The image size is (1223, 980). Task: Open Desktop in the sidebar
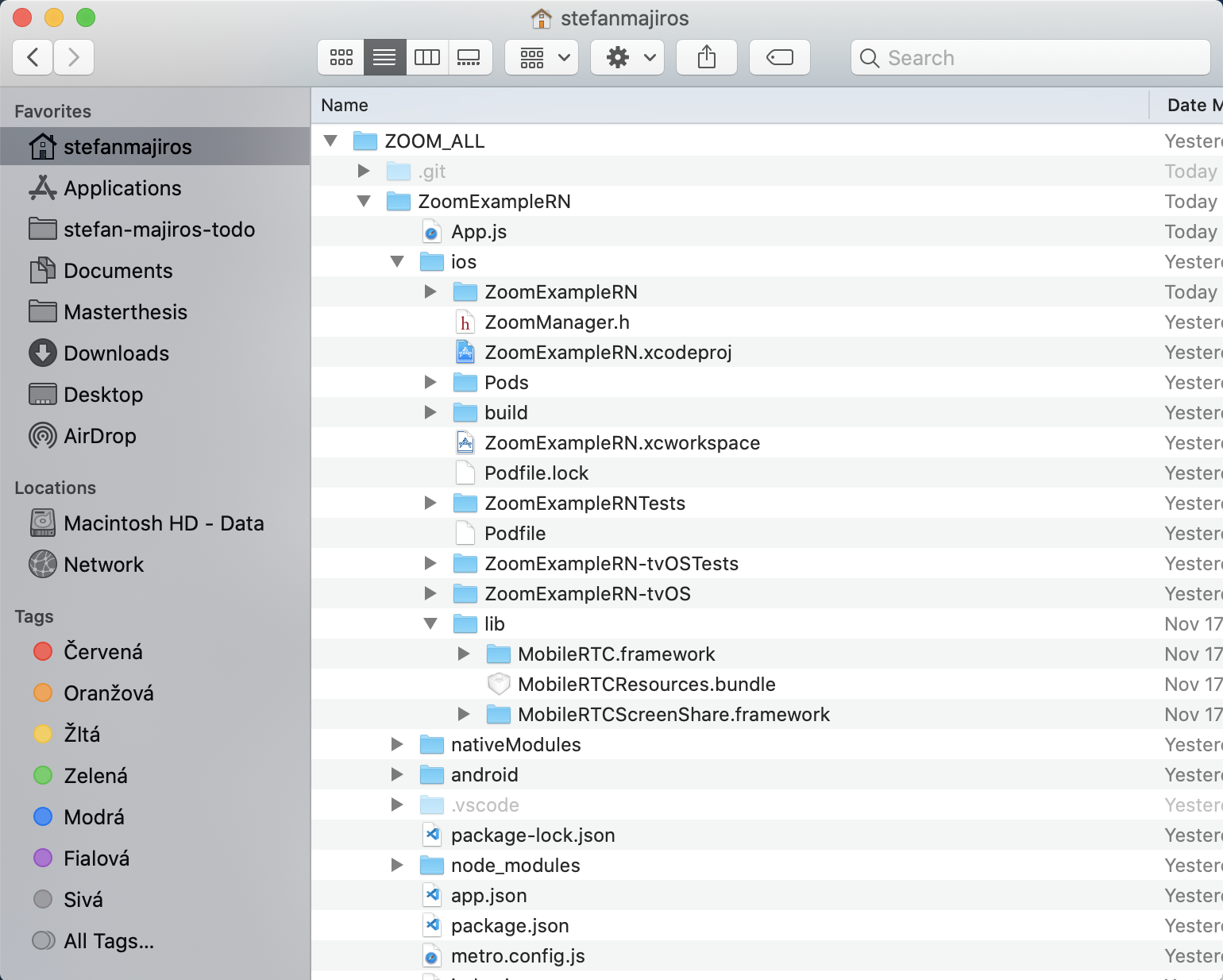(x=155, y=395)
